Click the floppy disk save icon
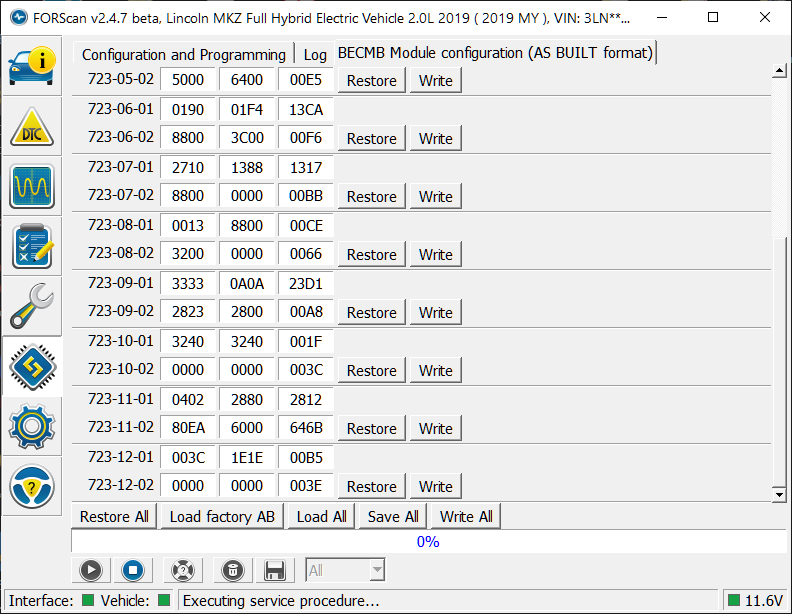The width and height of the screenshot is (792, 614). point(275,571)
